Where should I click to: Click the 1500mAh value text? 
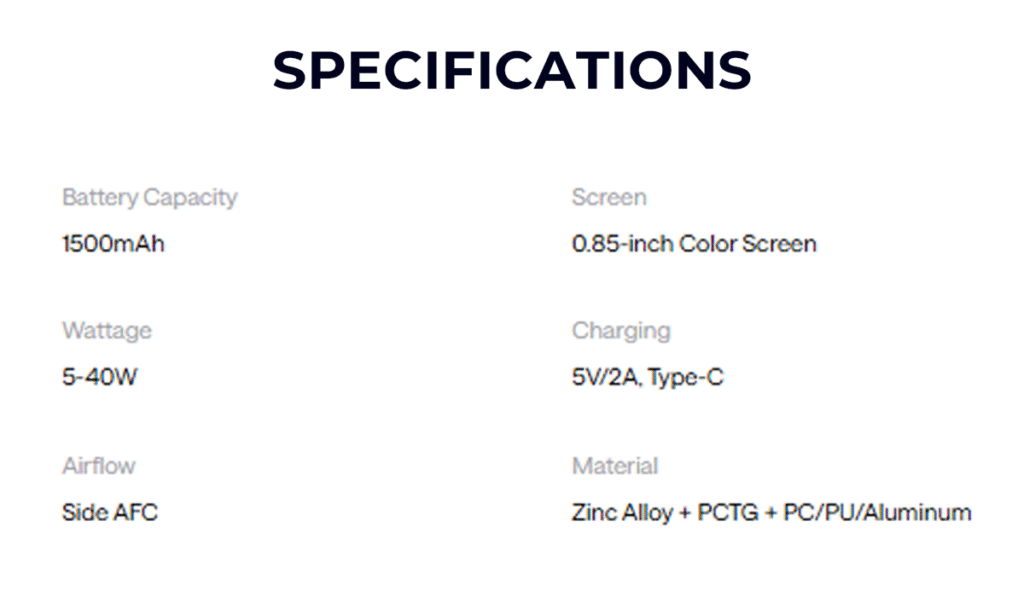[x=113, y=244]
